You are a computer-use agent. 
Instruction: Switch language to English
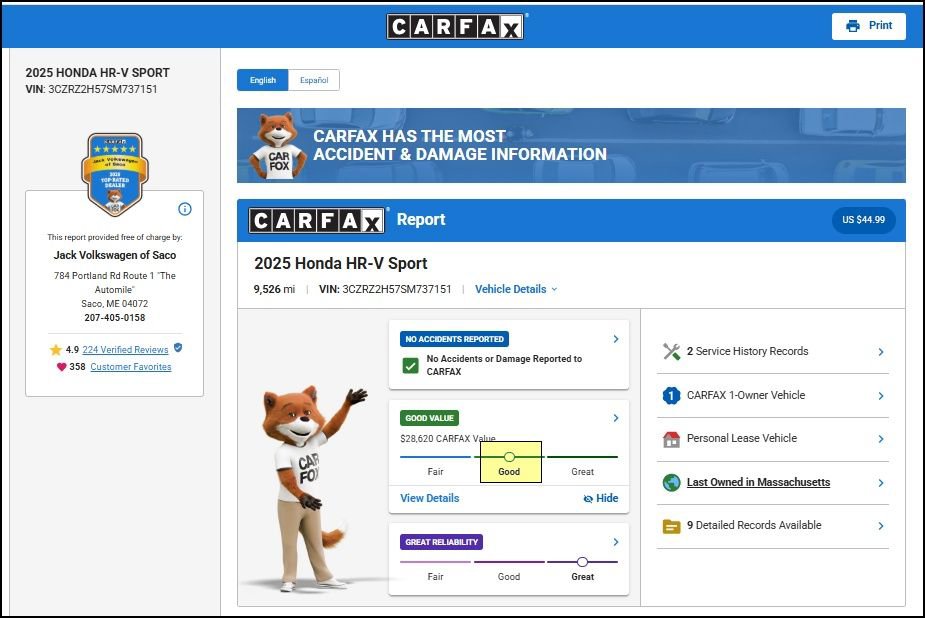(263, 80)
